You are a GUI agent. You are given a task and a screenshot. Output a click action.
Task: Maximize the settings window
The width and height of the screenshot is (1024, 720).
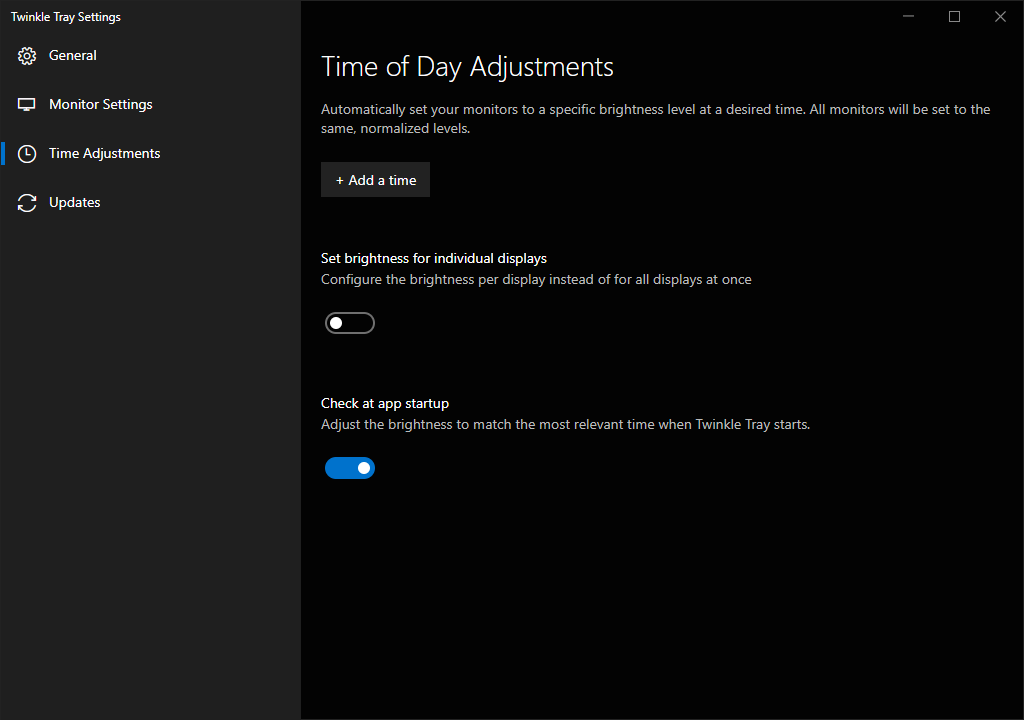click(954, 16)
